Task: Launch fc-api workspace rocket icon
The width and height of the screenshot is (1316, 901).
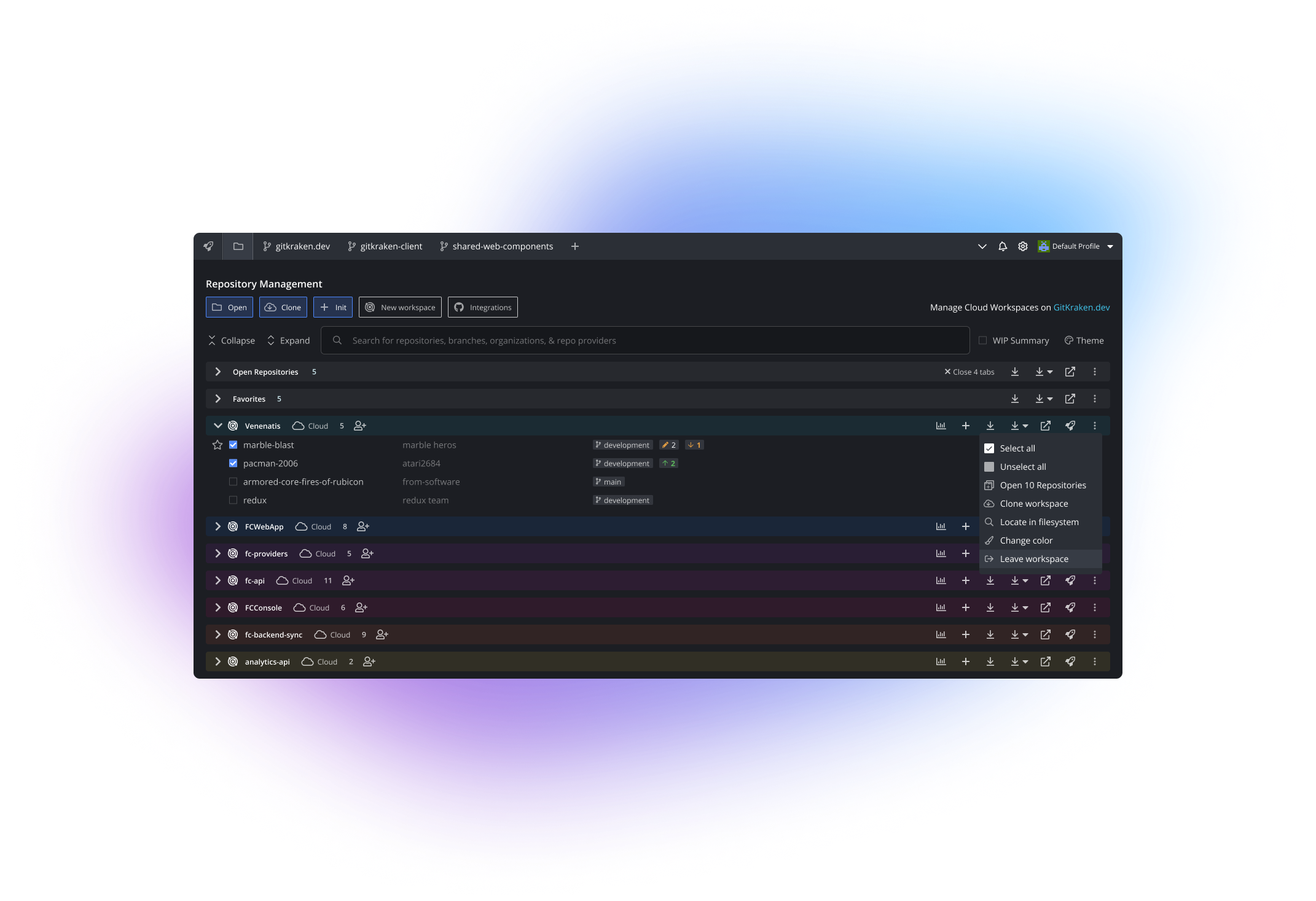Action: pos(1070,580)
